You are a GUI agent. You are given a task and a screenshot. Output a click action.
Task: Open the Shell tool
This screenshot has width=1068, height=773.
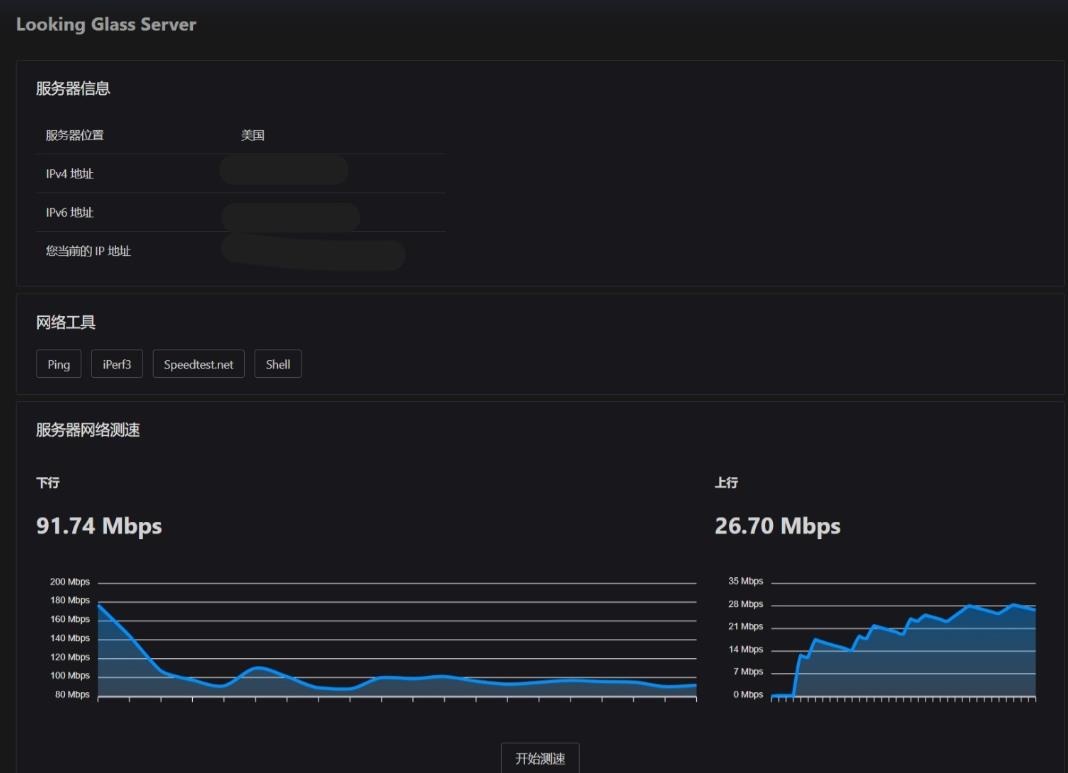[278, 365]
